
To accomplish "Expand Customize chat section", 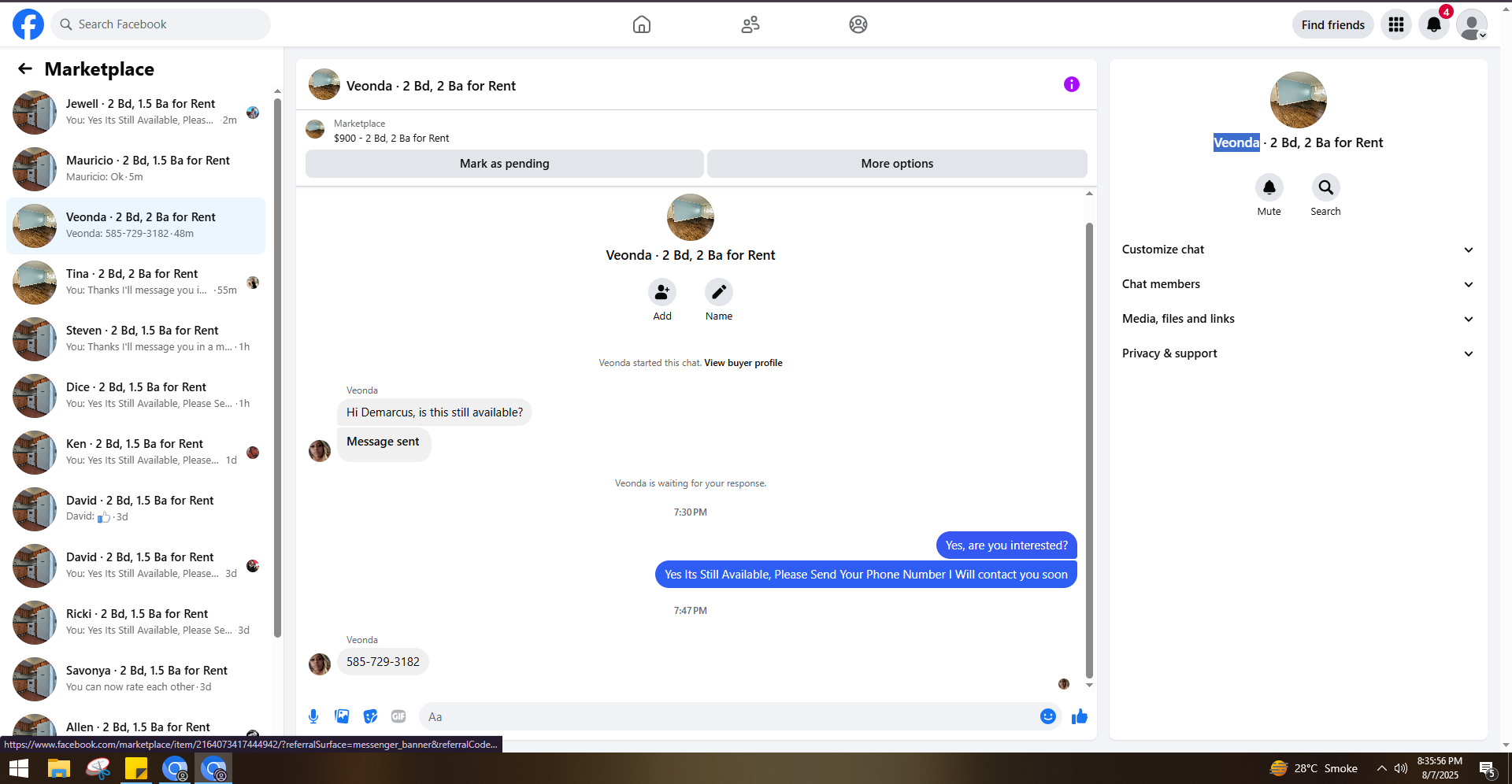I will pyautogui.click(x=1299, y=250).
